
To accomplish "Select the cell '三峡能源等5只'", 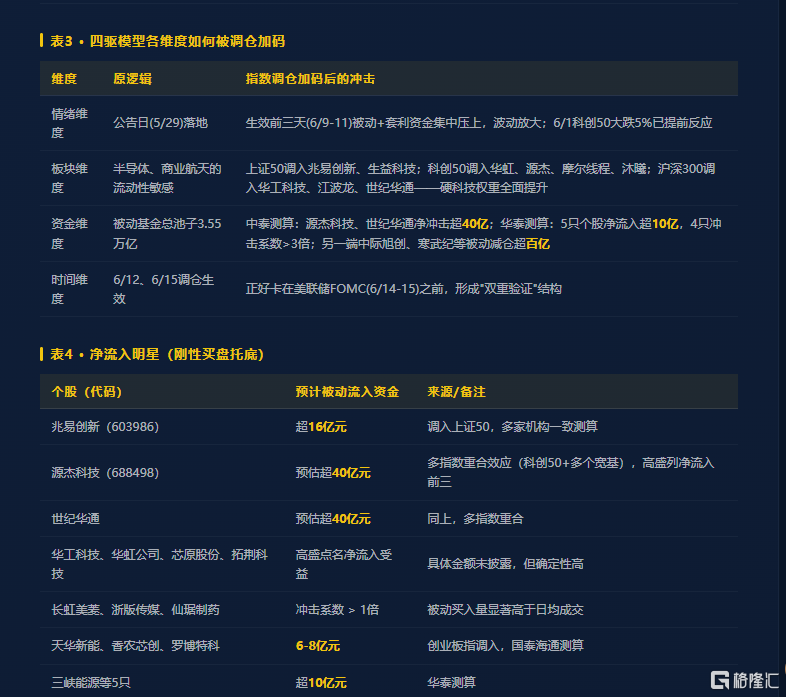I will click(91, 682).
